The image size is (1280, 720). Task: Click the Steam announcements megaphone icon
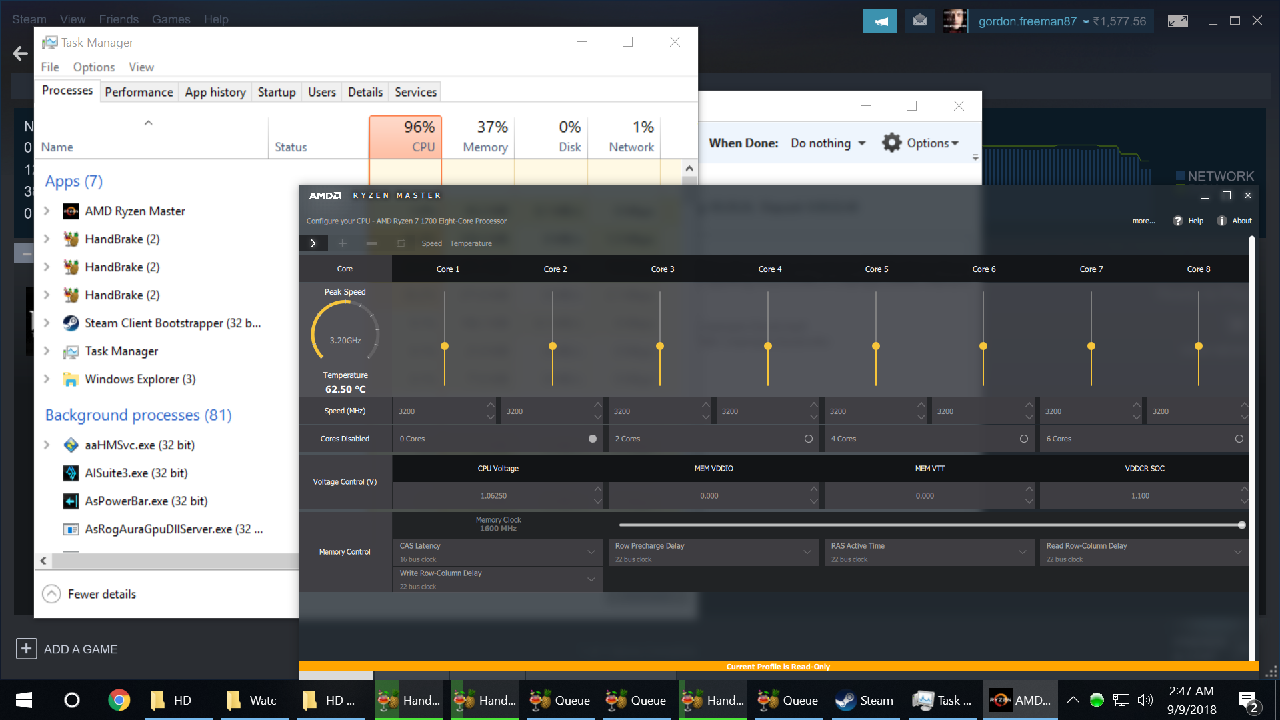pyautogui.click(x=880, y=20)
